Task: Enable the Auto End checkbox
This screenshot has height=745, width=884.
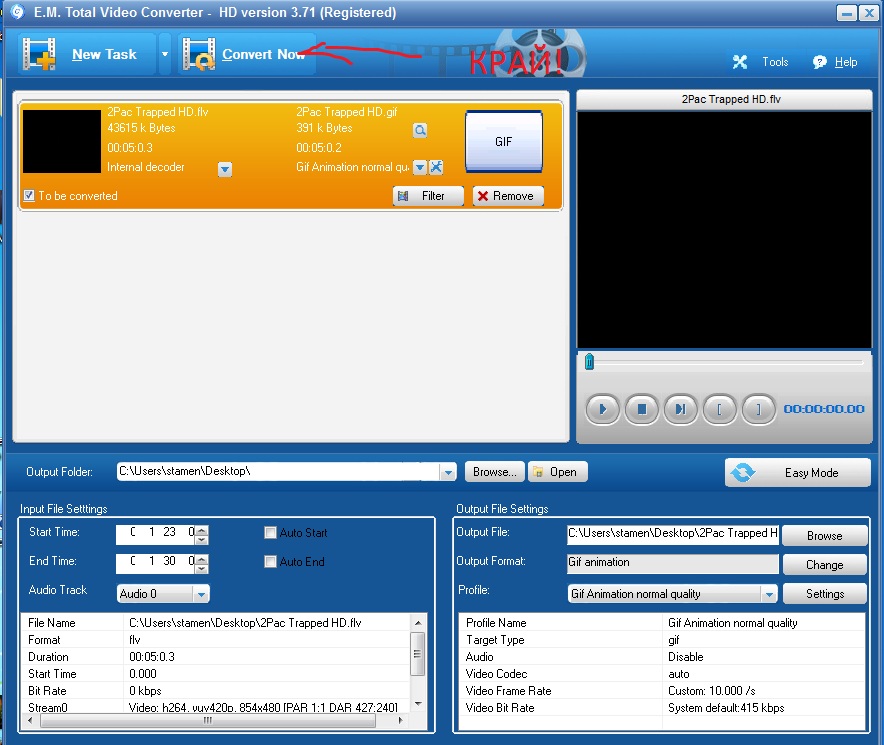Action: click(x=270, y=562)
